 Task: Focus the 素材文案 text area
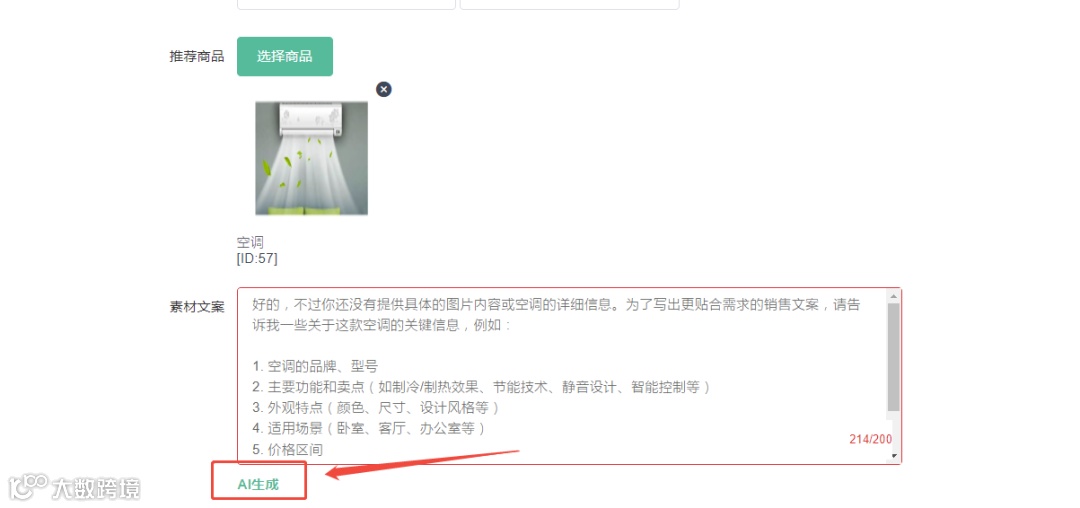(x=569, y=376)
